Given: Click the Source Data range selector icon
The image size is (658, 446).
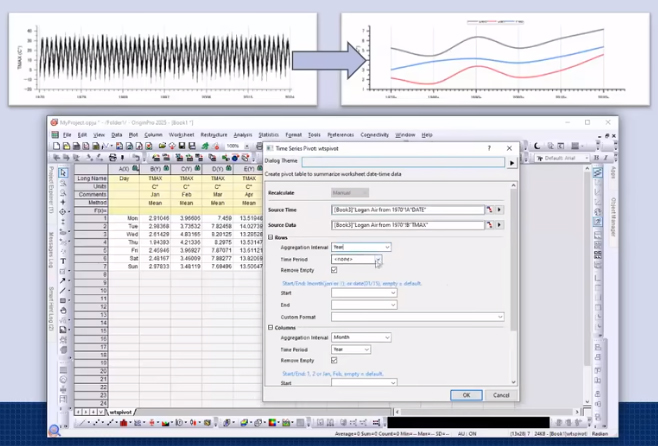Looking at the screenshot, I should (x=490, y=227).
